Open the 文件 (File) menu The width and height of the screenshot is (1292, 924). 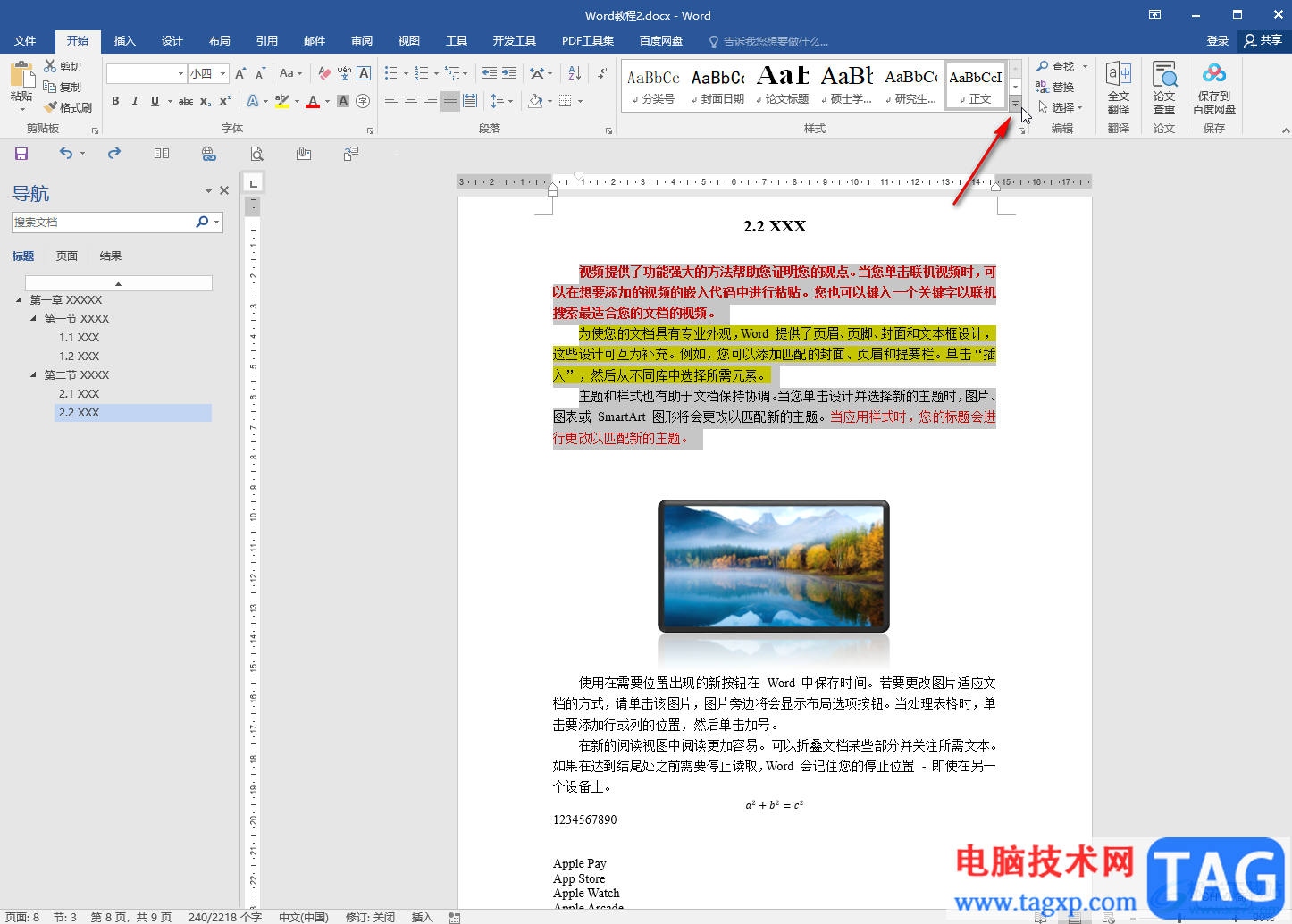(25, 41)
